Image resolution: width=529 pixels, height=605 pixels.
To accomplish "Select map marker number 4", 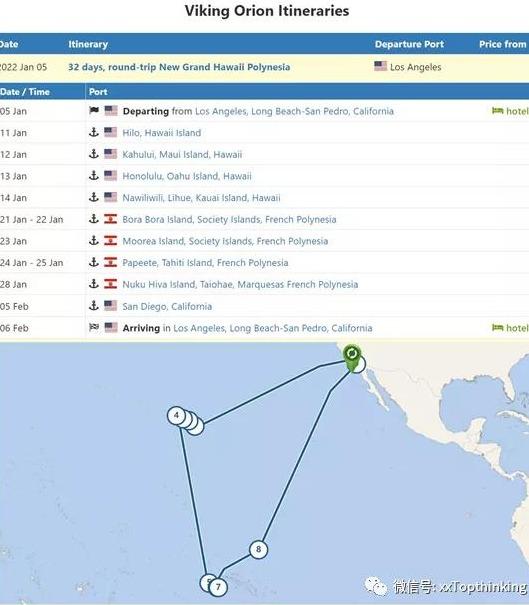I will click(176, 416).
